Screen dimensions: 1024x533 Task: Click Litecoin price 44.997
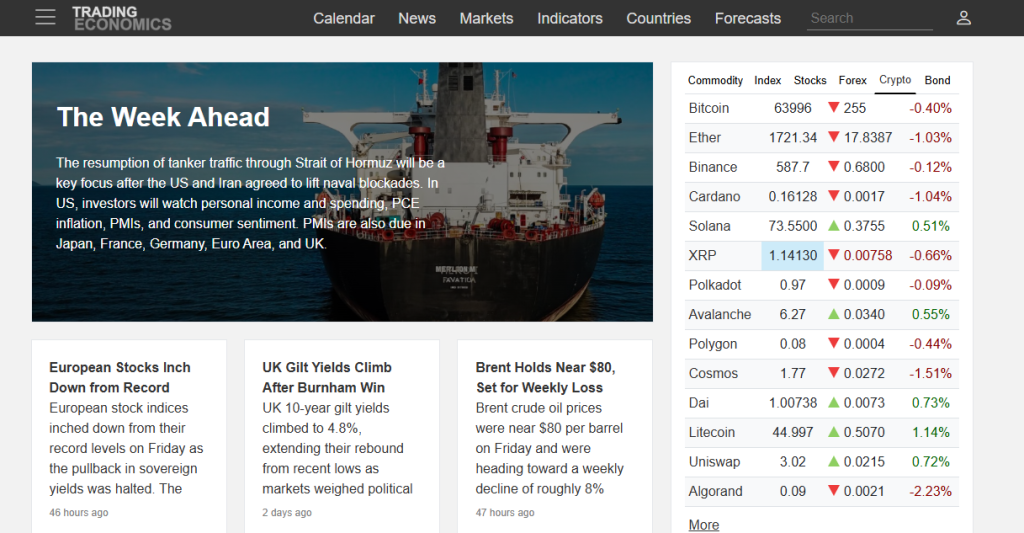[x=793, y=432]
